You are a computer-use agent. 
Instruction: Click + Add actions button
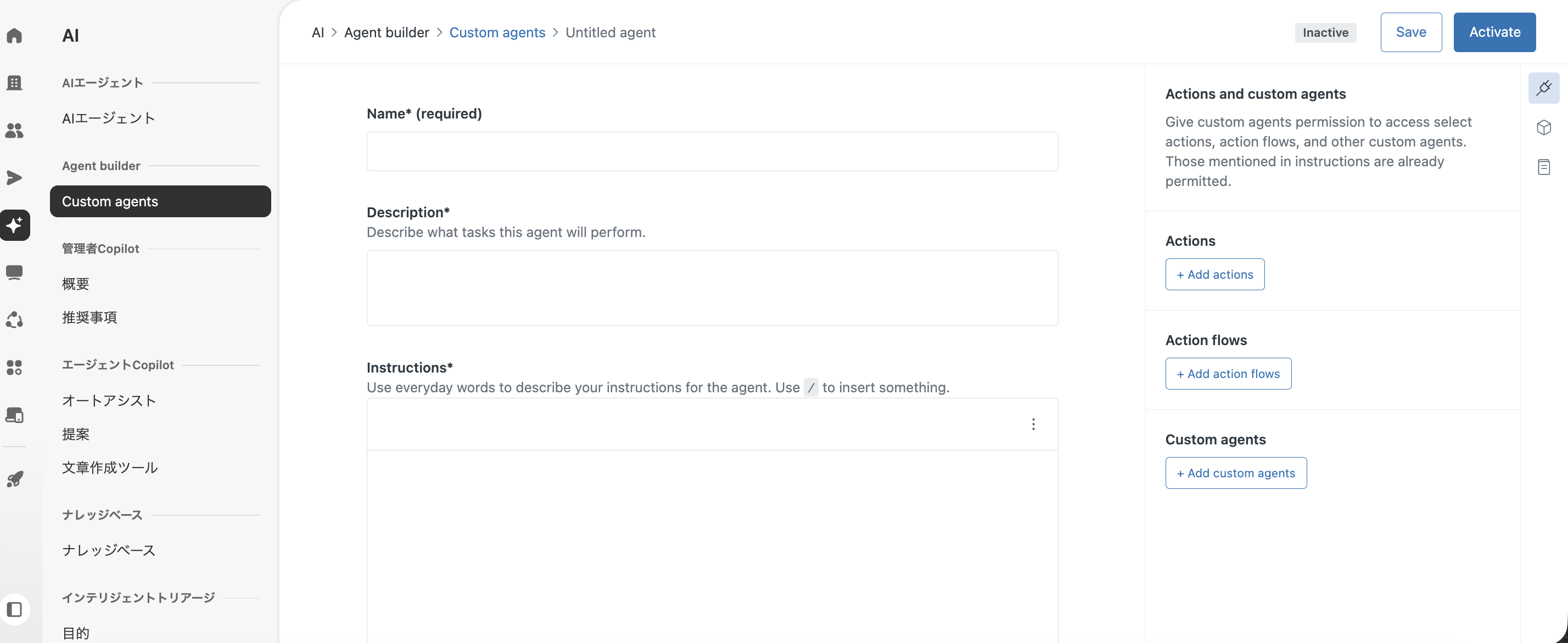[x=1214, y=274]
